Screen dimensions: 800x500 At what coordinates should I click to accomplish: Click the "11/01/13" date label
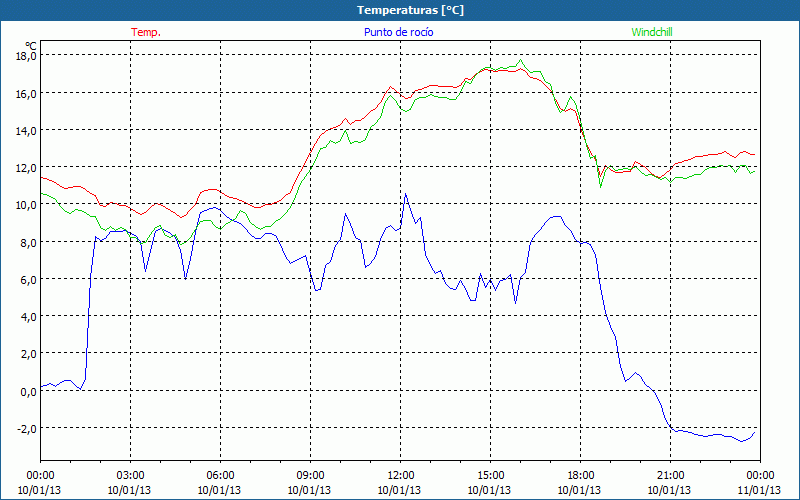click(760, 490)
